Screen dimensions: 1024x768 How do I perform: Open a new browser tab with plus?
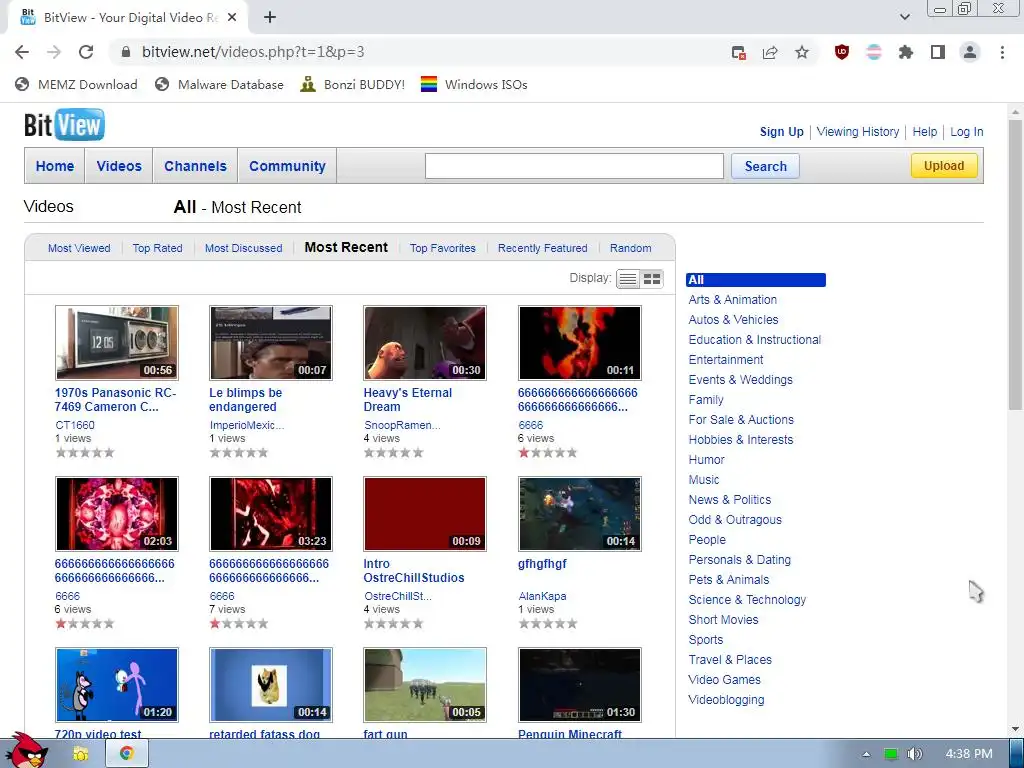point(270,18)
